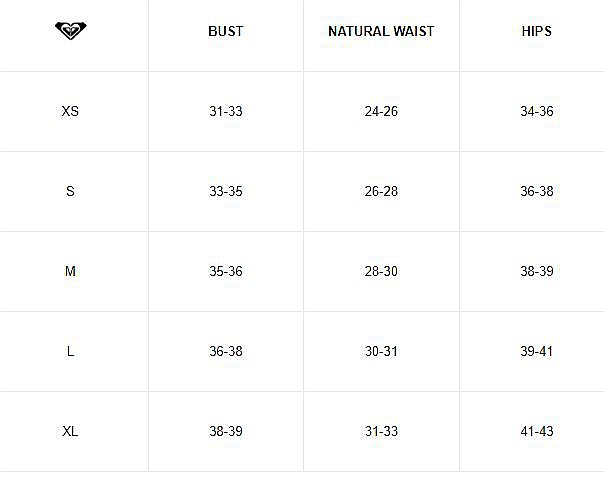Choose the M size row label
The height and width of the screenshot is (484, 605).
tap(70, 271)
